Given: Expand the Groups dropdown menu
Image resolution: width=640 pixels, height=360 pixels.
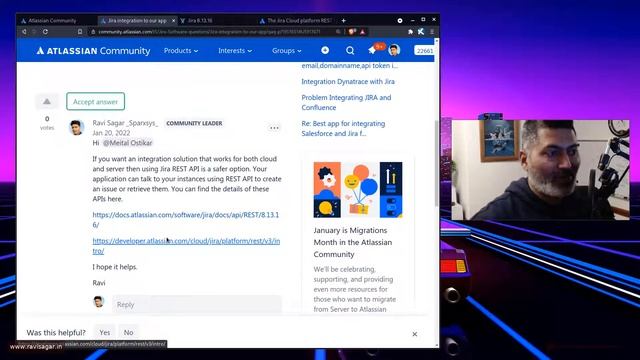Looking at the screenshot, I should coord(287,51).
